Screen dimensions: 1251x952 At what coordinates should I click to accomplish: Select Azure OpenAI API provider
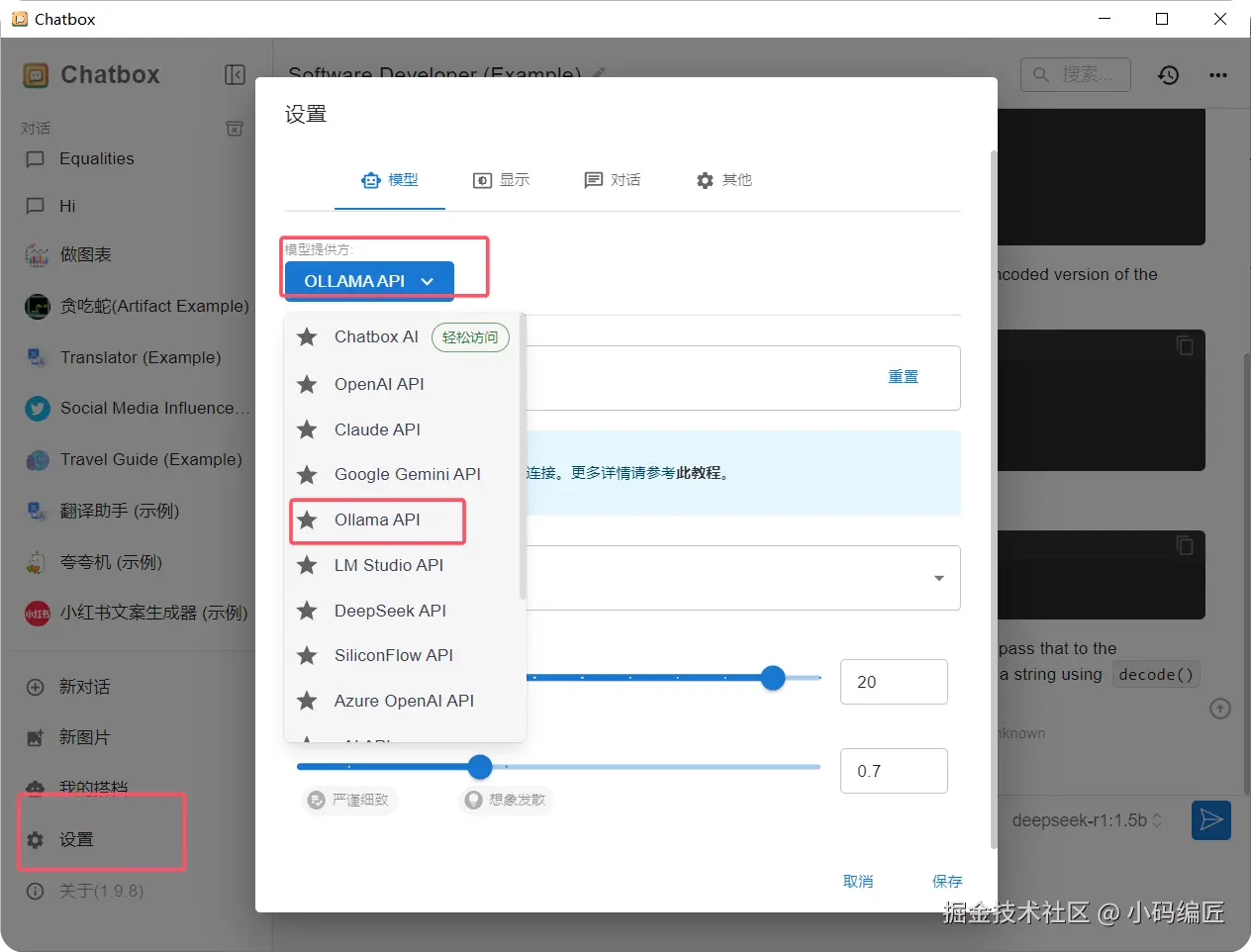pos(402,701)
